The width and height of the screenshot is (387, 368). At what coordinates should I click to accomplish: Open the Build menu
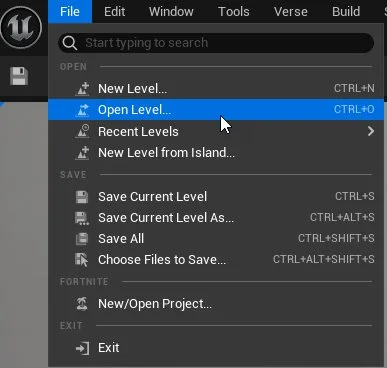click(346, 12)
